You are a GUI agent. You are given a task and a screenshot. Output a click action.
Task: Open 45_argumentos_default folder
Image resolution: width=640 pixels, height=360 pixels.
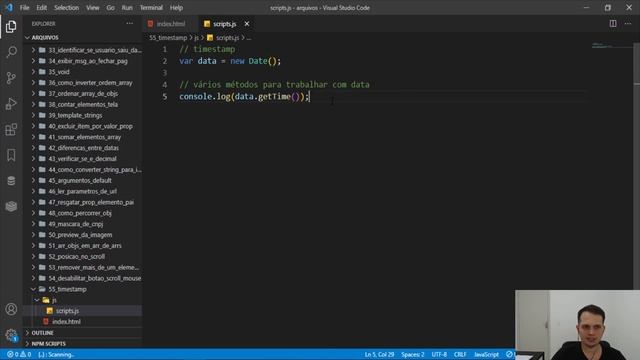point(80,180)
